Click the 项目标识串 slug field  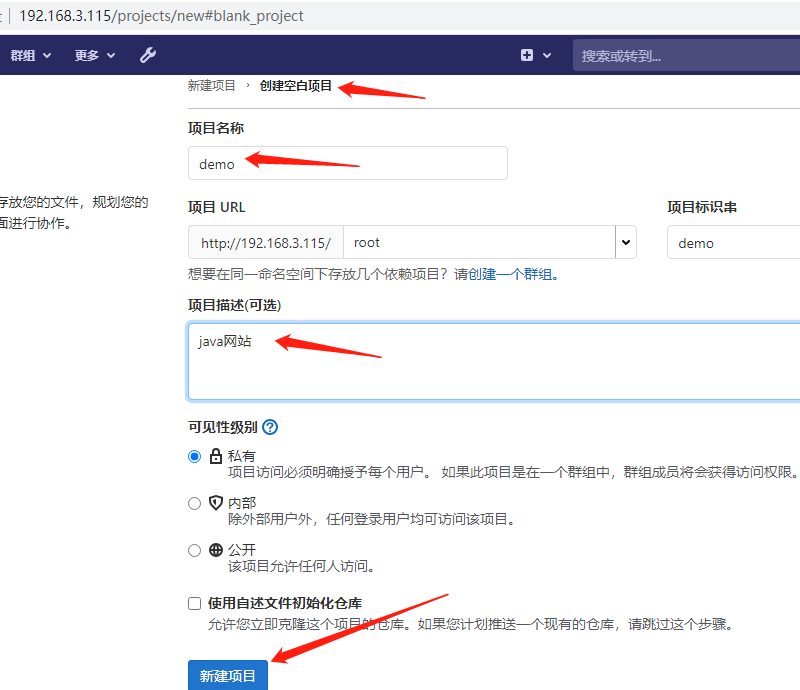[734, 242]
